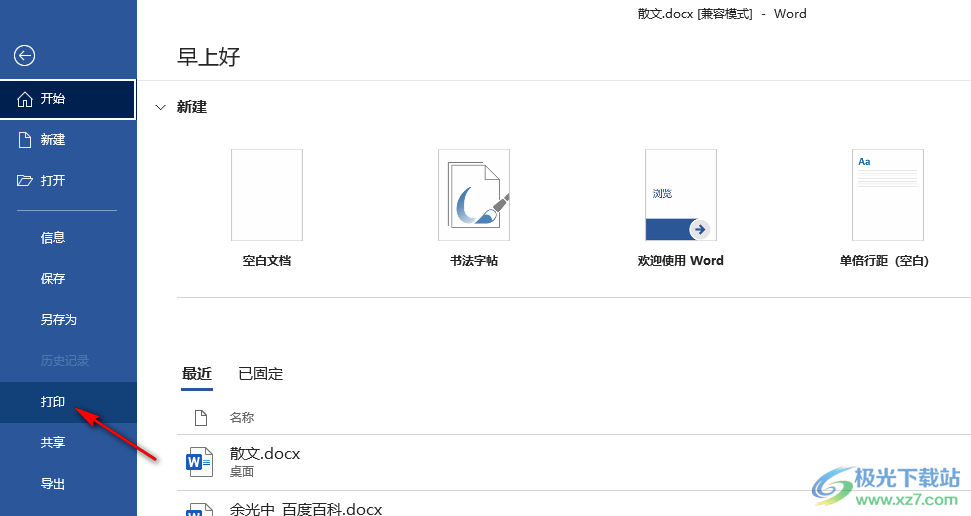Open the 导出 menu item
The width and height of the screenshot is (971, 516).
point(53,484)
